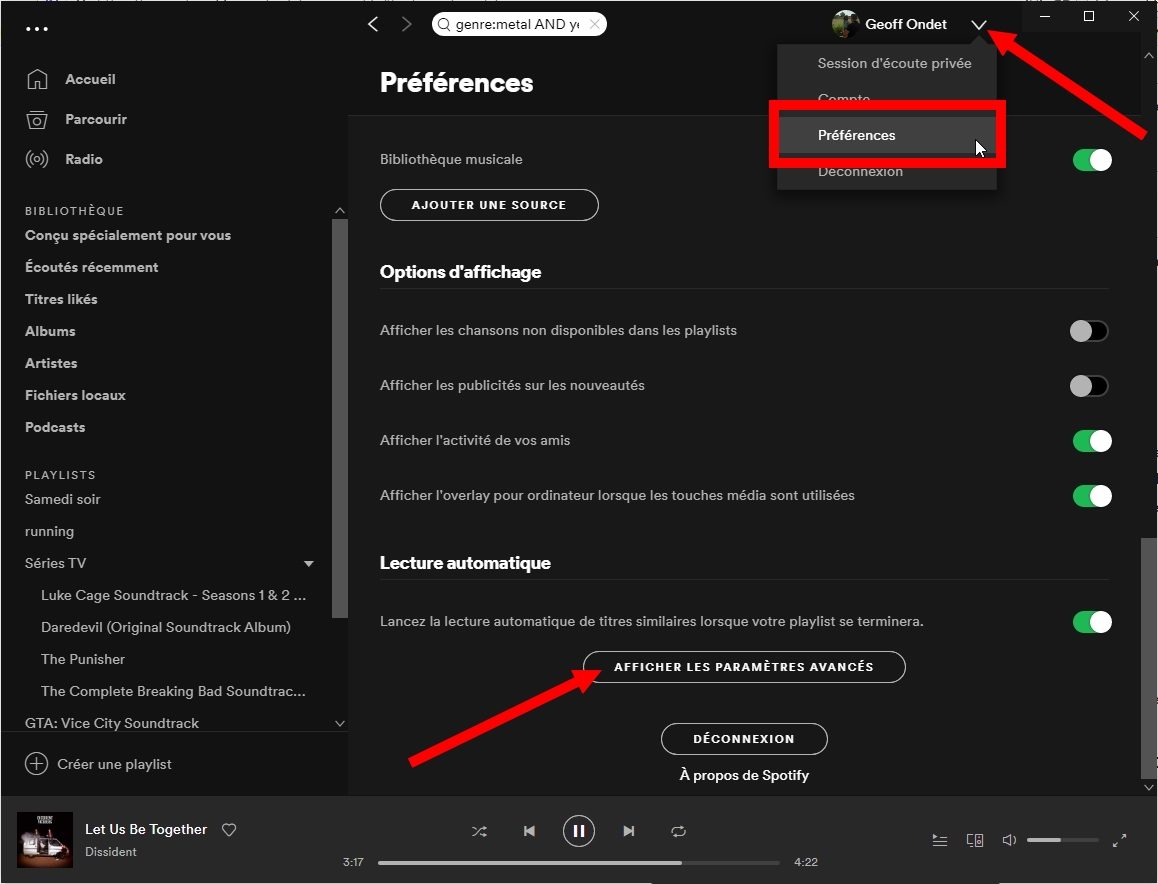Turn off Lecture automatique switch
1158x884 pixels.
tap(1092, 622)
